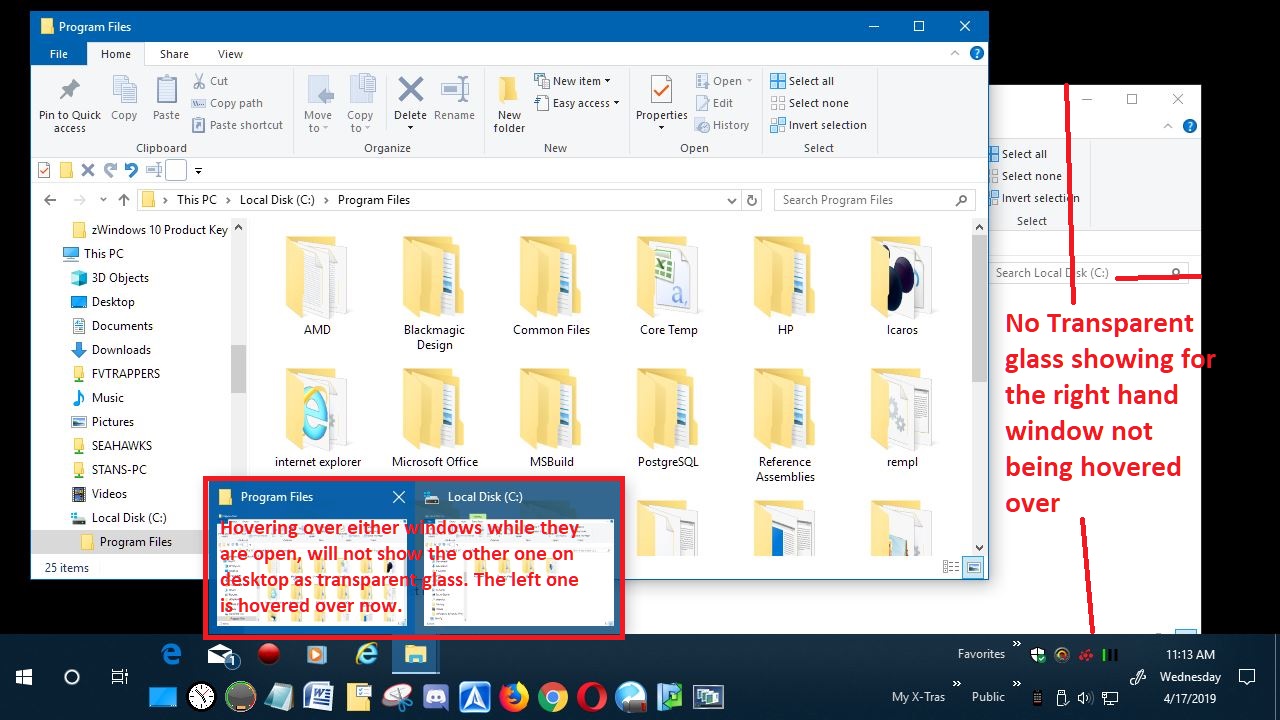Click Select all in Program Files window

pos(802,81)
